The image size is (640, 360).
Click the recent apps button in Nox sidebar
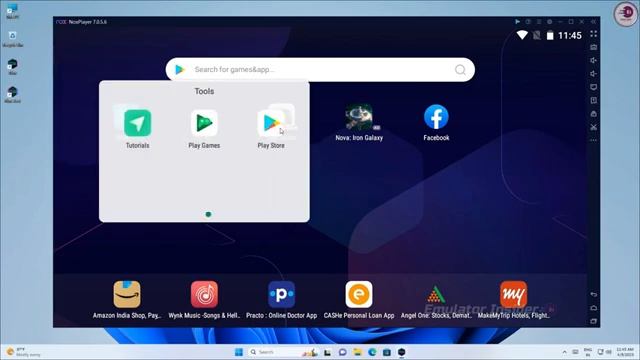click(x=593, y=321)
